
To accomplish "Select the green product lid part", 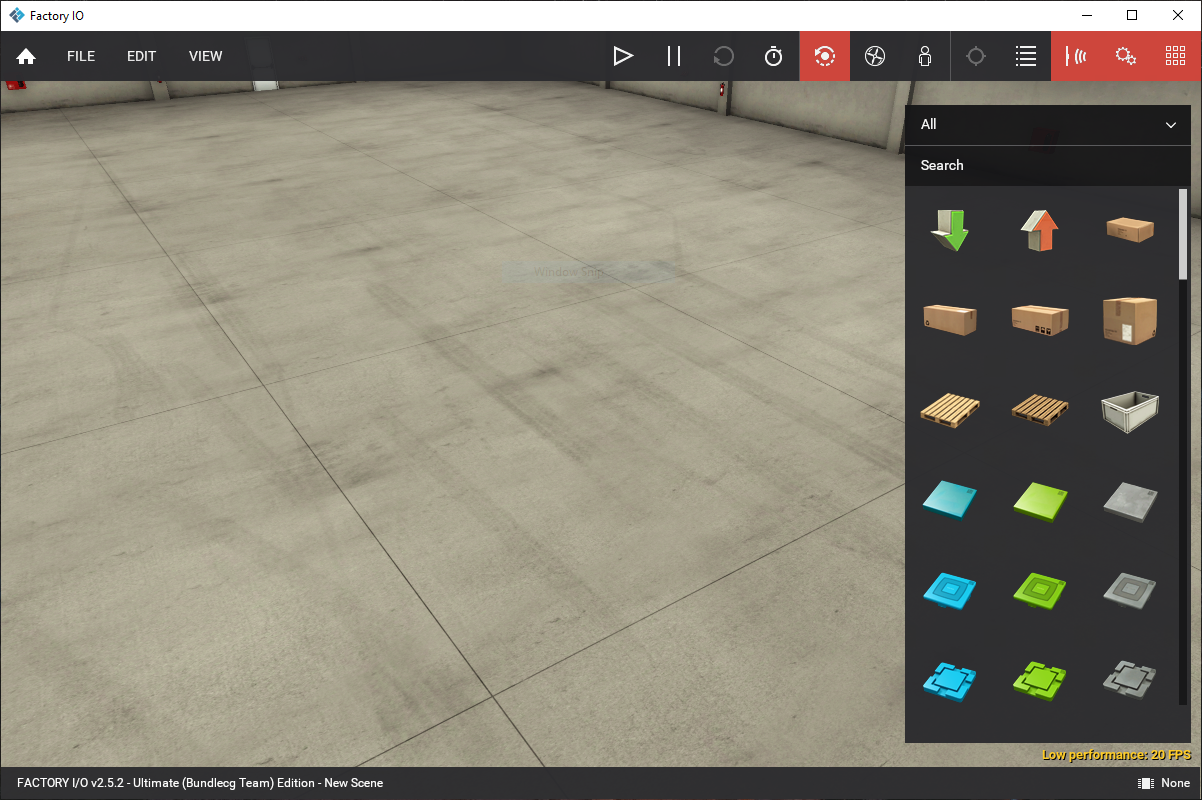I will pyautogui.click(x=1040, y=591).
